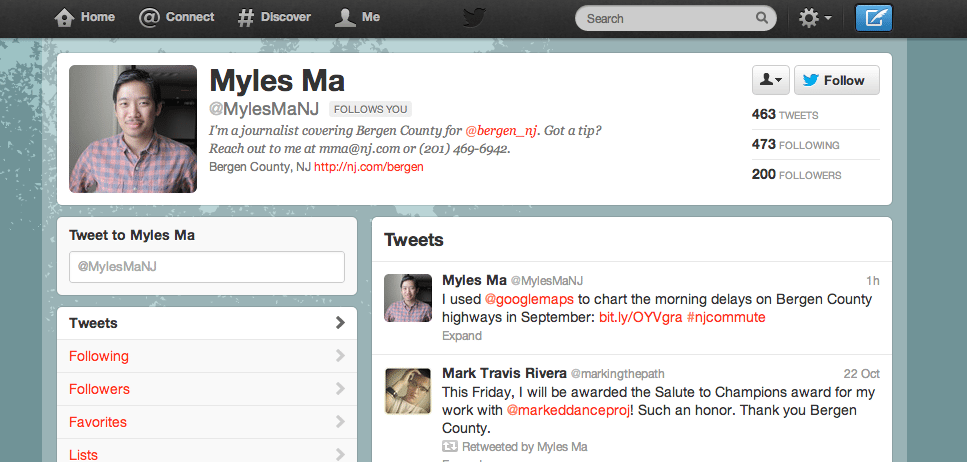Follow Myles Ma
967x462 pixels.
coord(836,80)
